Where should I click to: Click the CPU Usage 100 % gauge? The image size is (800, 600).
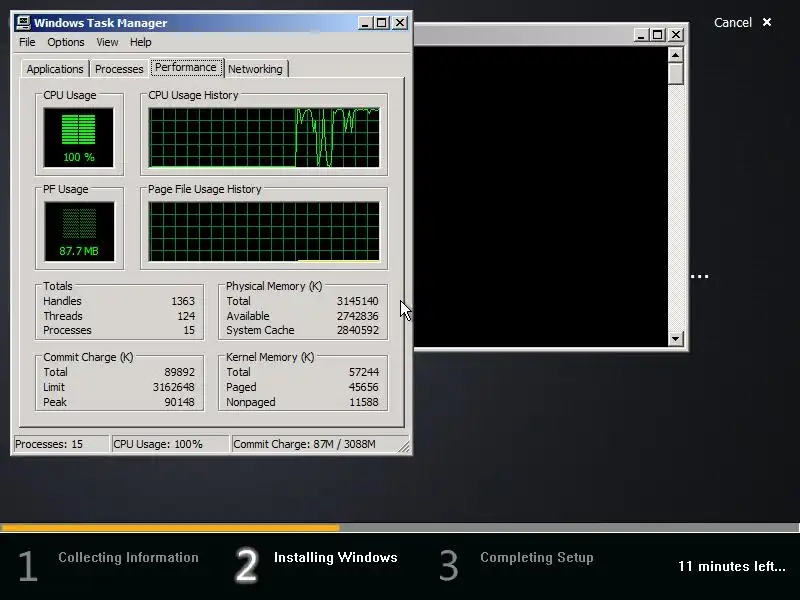click(x=79, y=137)
